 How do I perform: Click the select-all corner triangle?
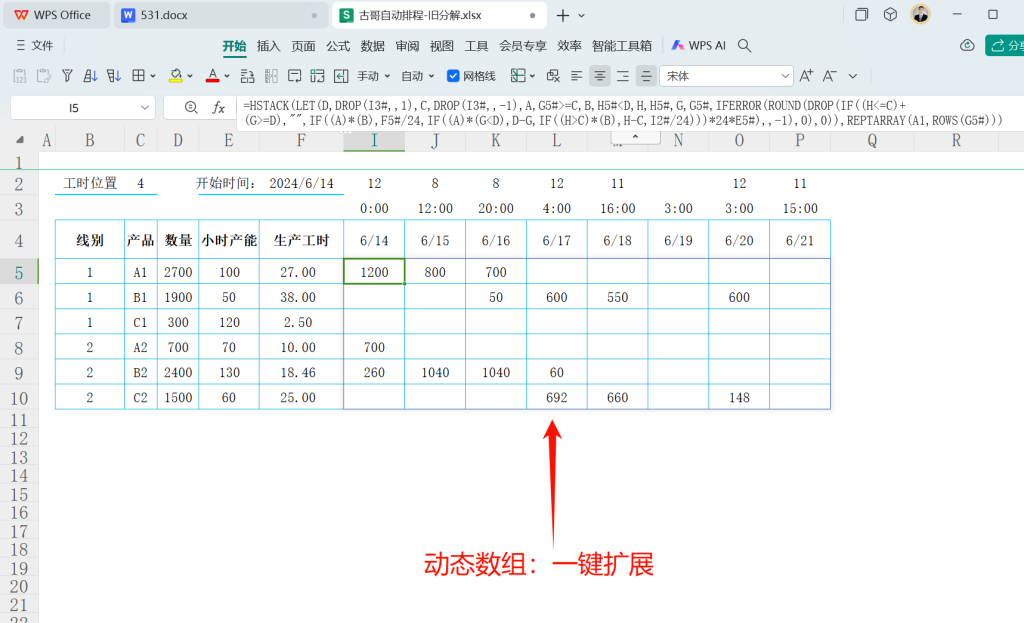pyautogui.click(x=21, y=140)
